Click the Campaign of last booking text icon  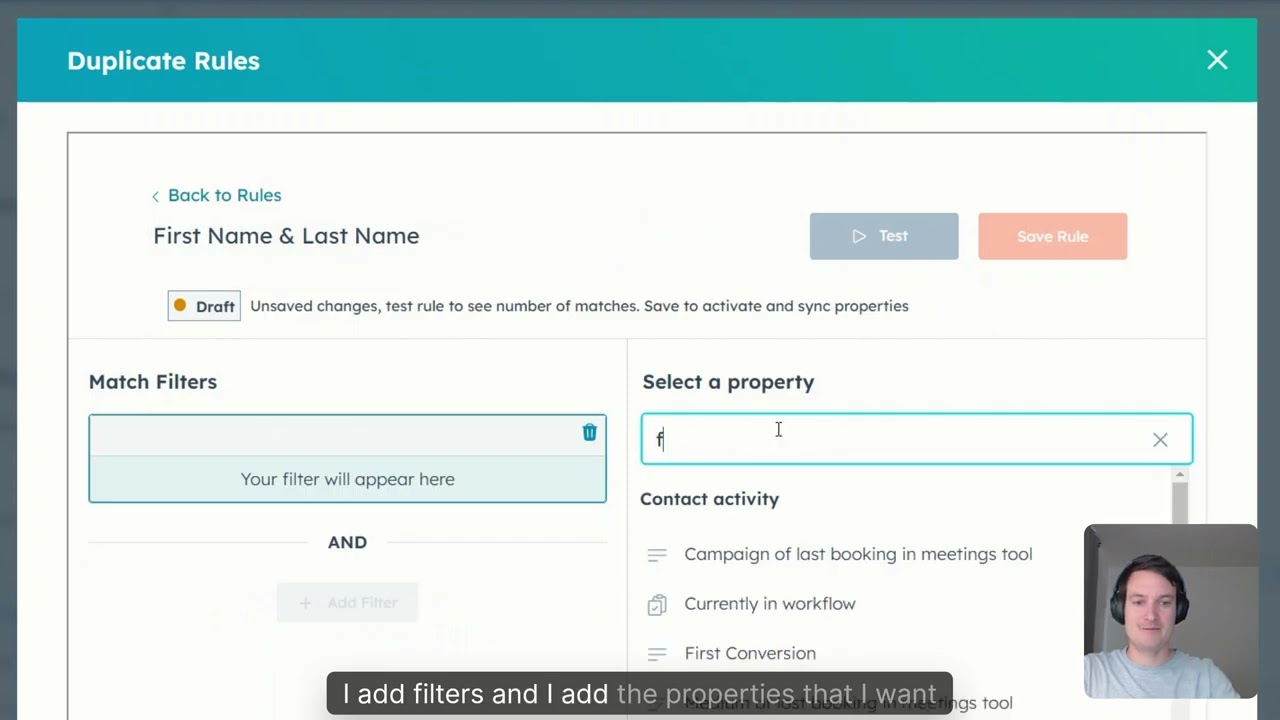click(657, 555)
